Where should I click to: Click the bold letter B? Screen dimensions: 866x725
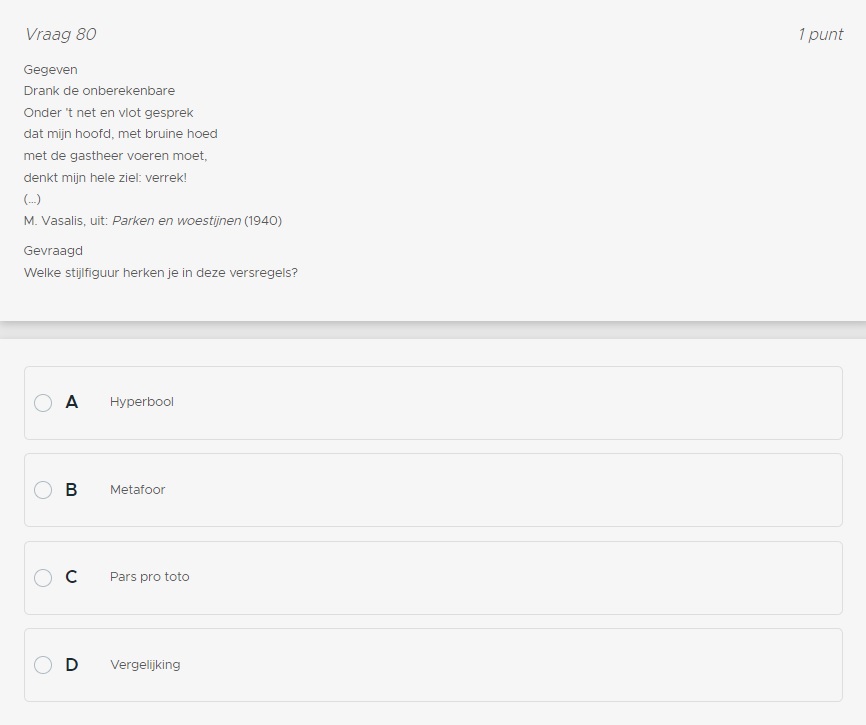pos(72,490)
